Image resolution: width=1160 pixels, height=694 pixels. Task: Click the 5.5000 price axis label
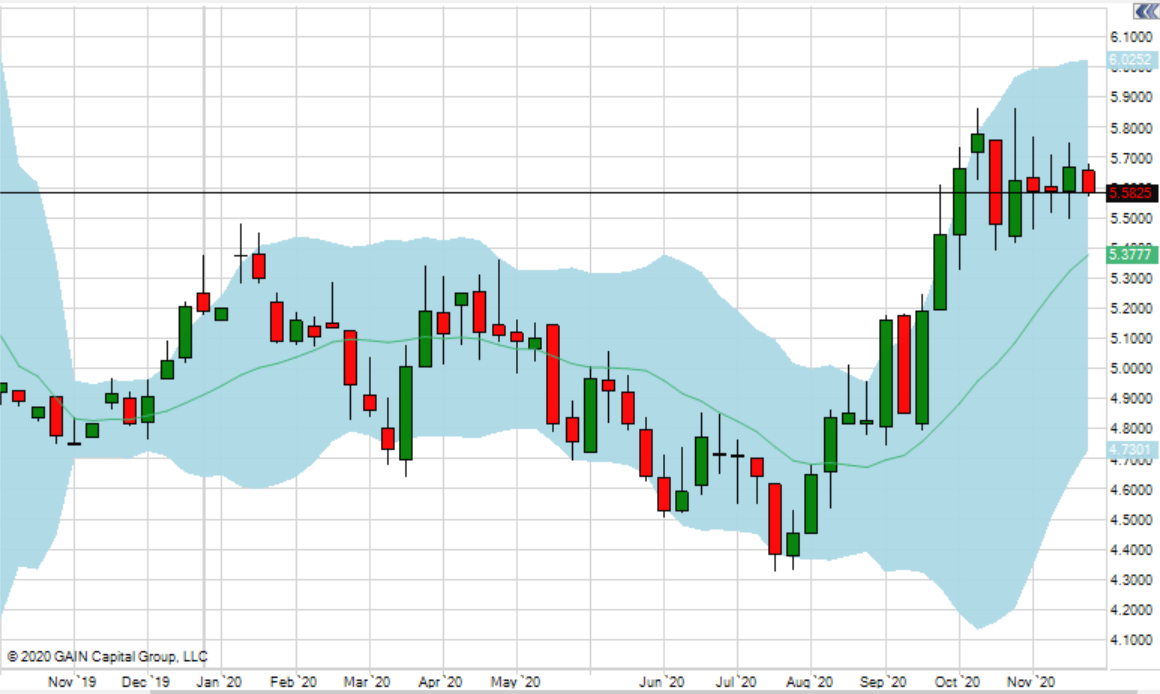(x=1131, y=218)
